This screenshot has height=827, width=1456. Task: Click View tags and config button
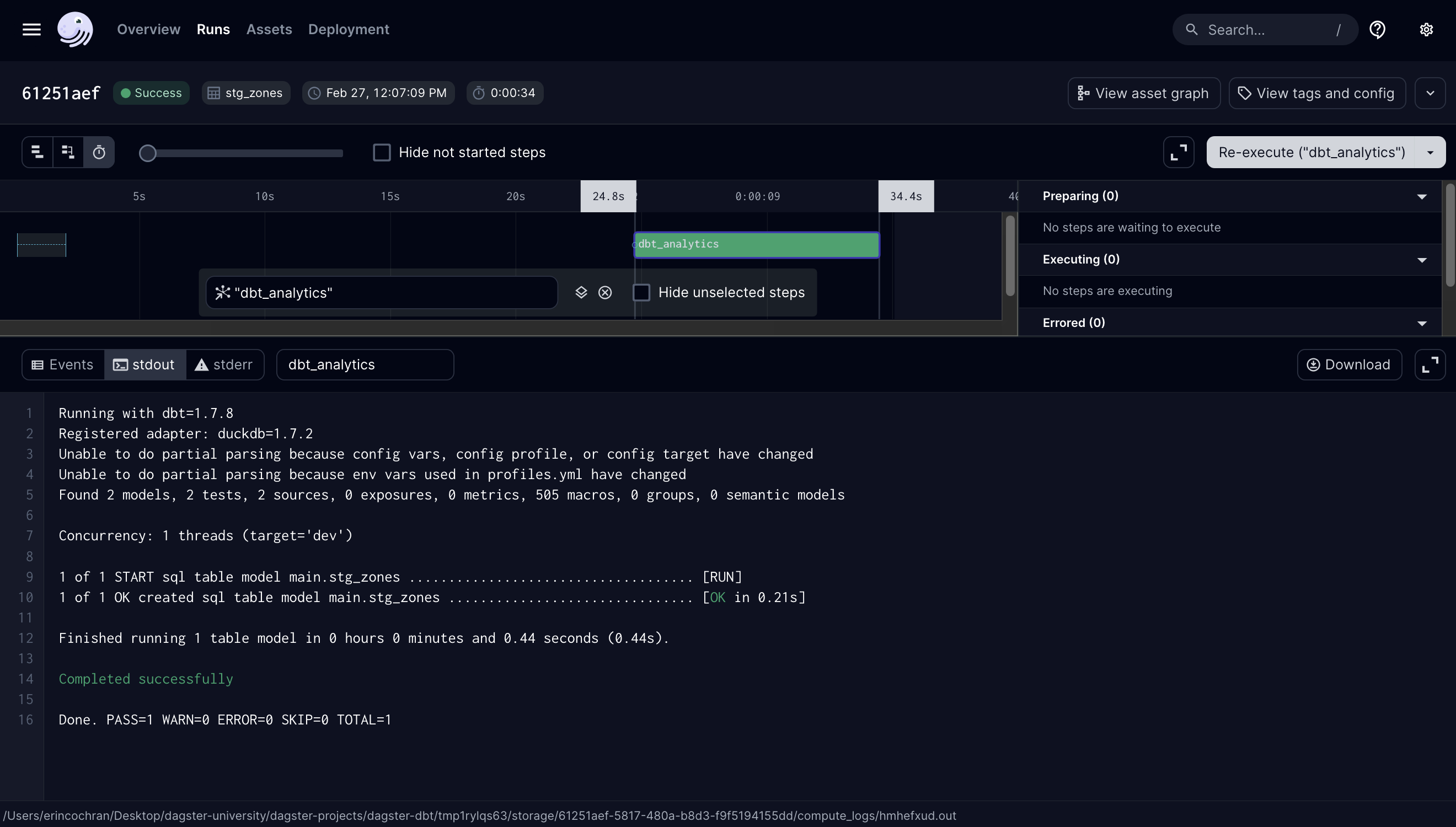1317,93
